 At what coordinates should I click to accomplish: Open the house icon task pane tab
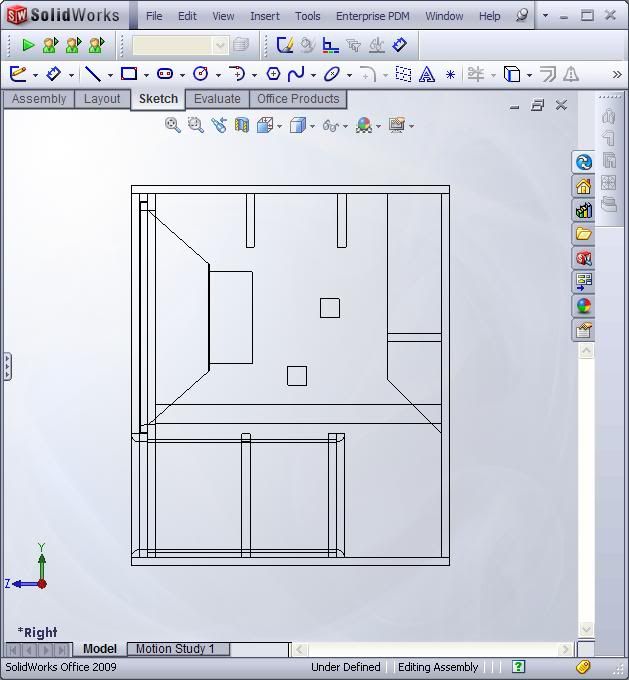coord(584,186)
